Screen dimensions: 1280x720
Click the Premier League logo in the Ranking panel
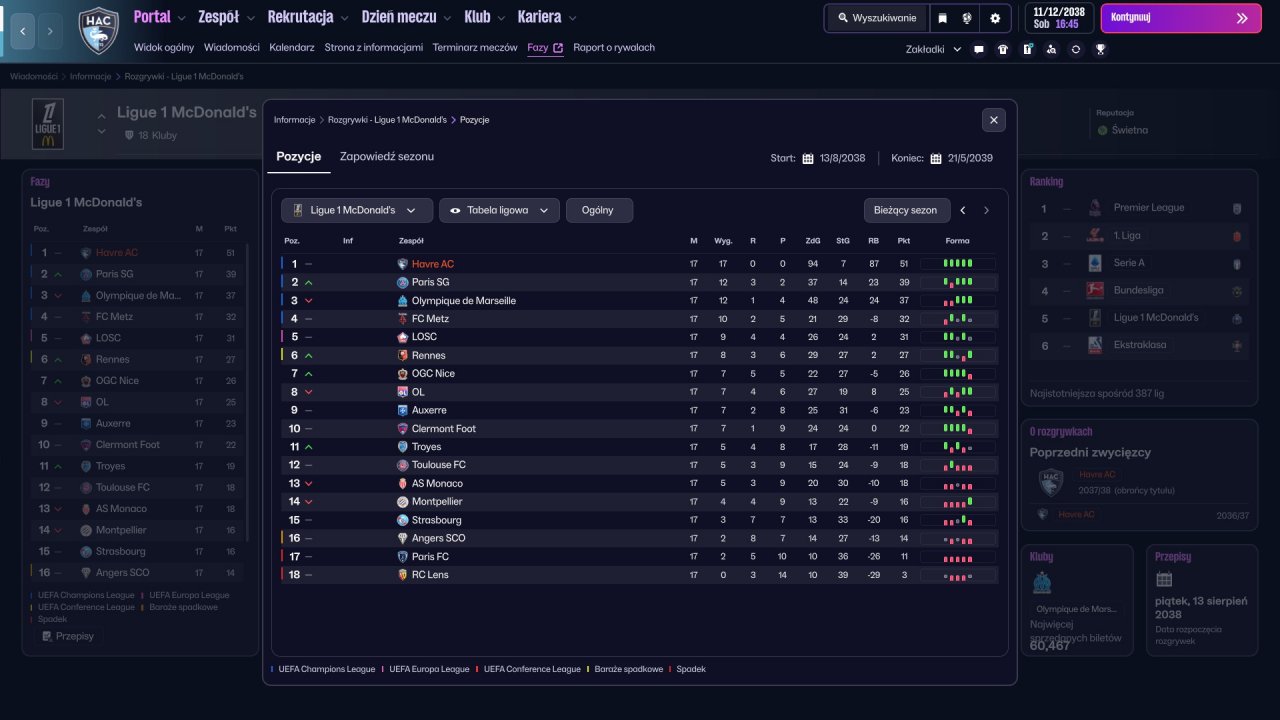coord(1094,208)
